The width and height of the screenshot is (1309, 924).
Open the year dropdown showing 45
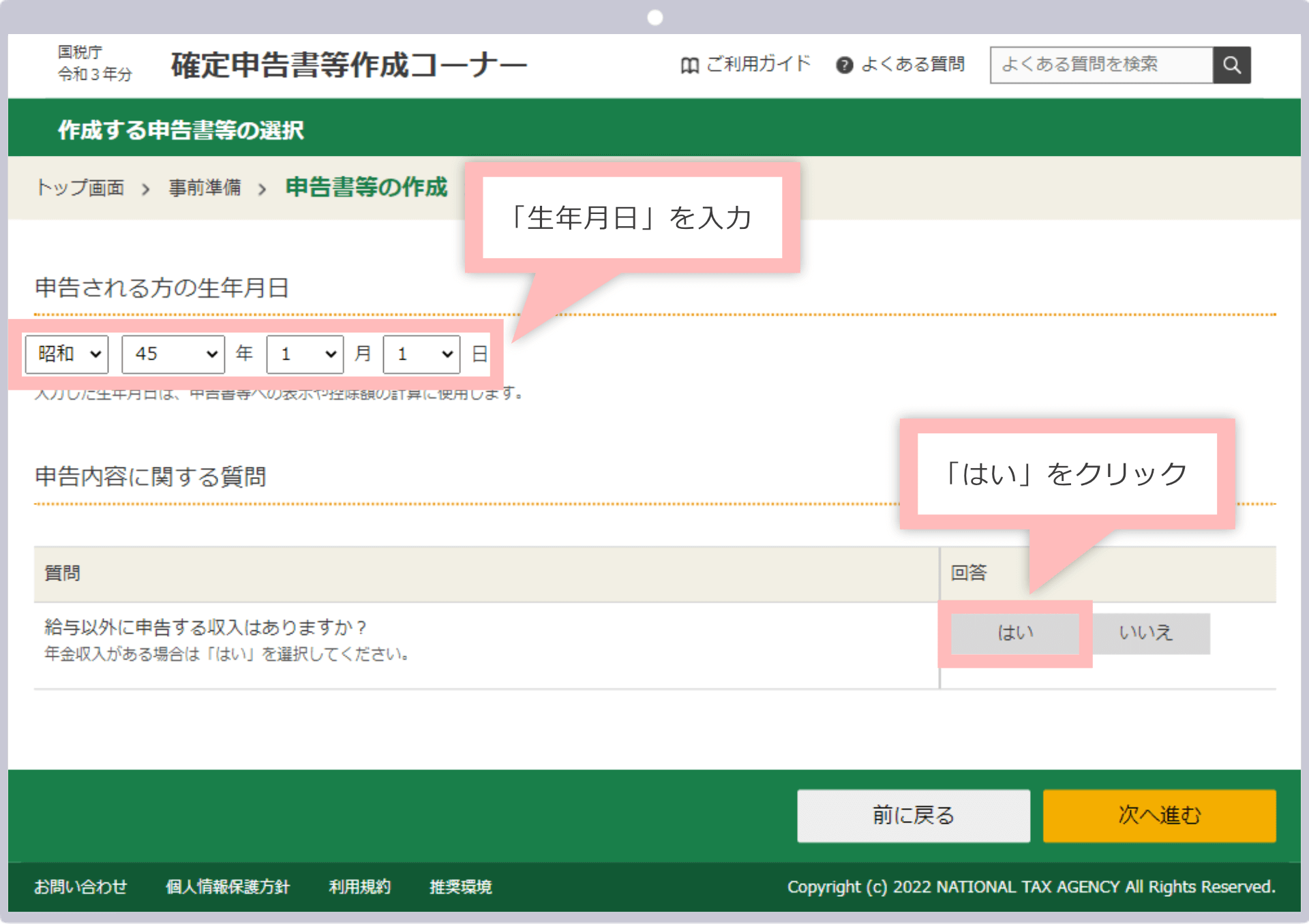point(172,354)
